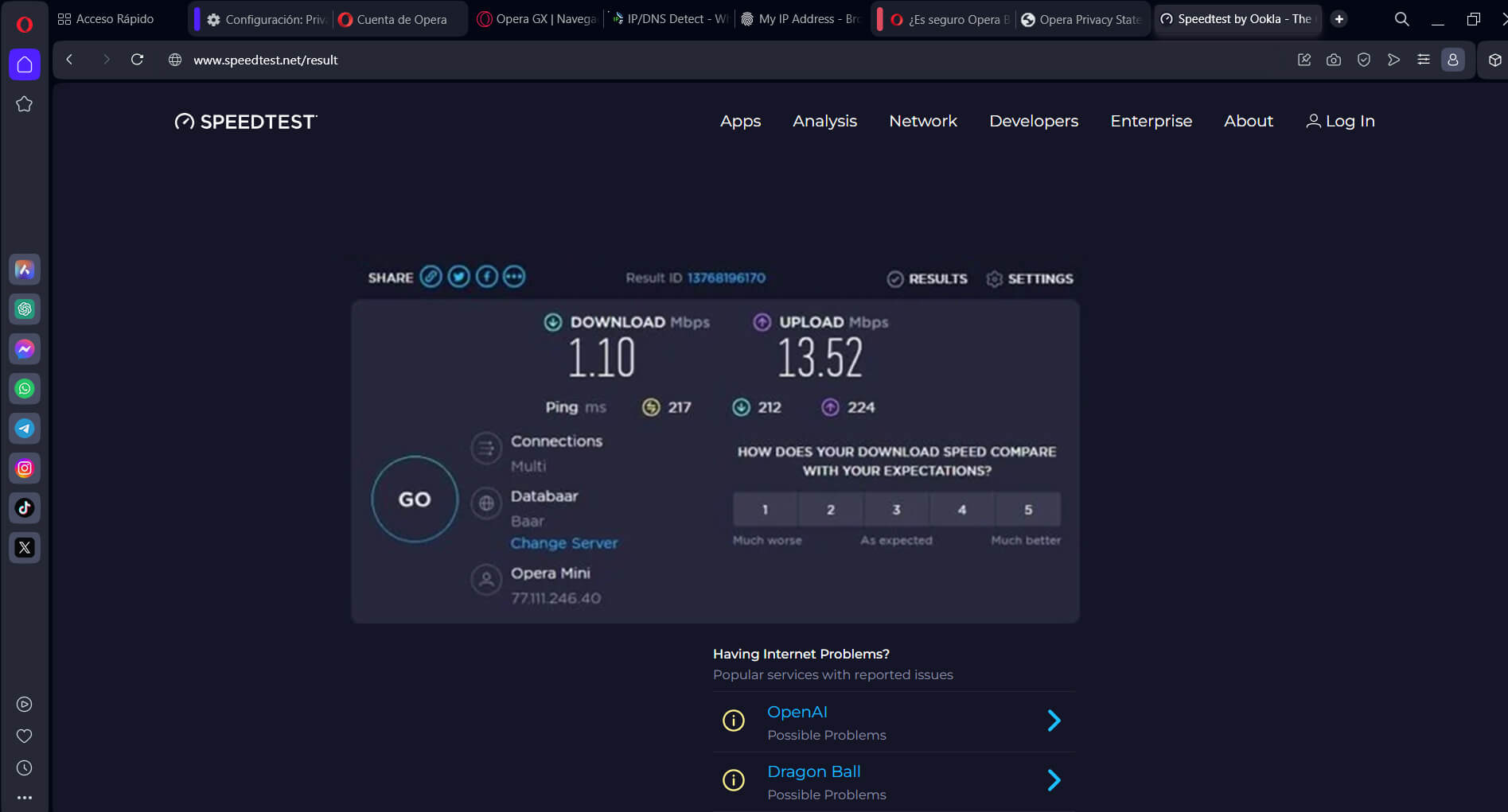Viewport: 1508px width, 812px height.
Task: Share result on Facebook
Action: (x=486, y=277)
